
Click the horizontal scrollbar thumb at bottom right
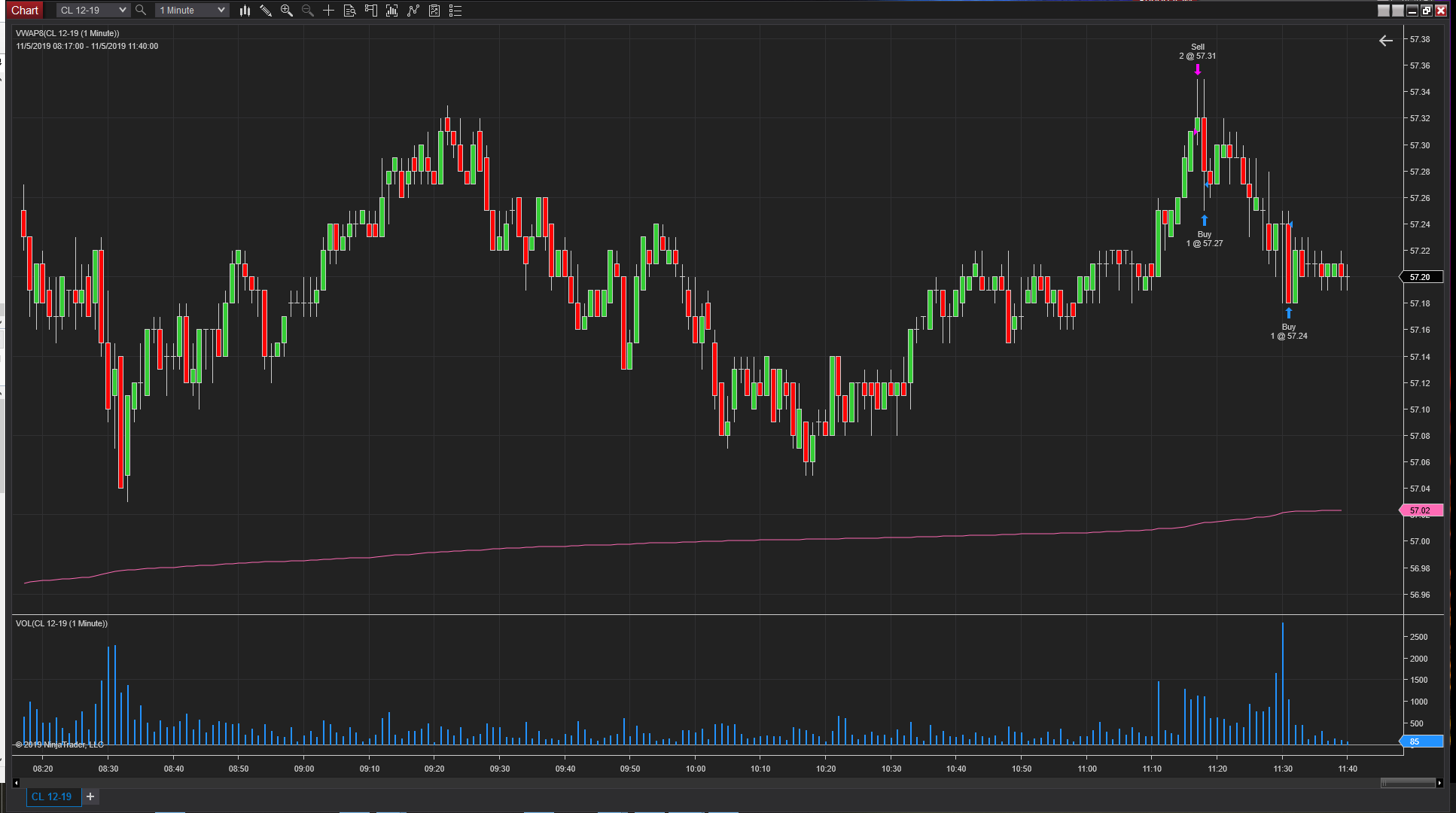1408,783
